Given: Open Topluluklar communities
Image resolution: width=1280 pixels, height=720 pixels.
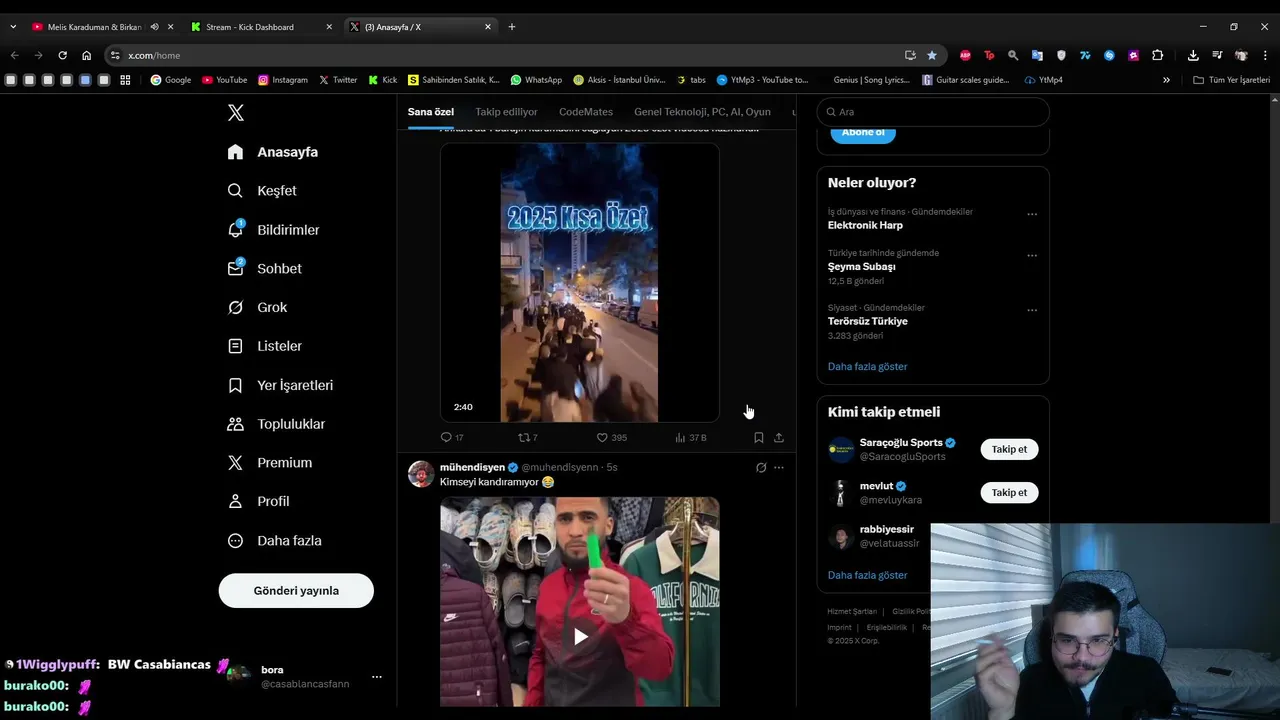Looking at the screenshot, I should [276, 424].
